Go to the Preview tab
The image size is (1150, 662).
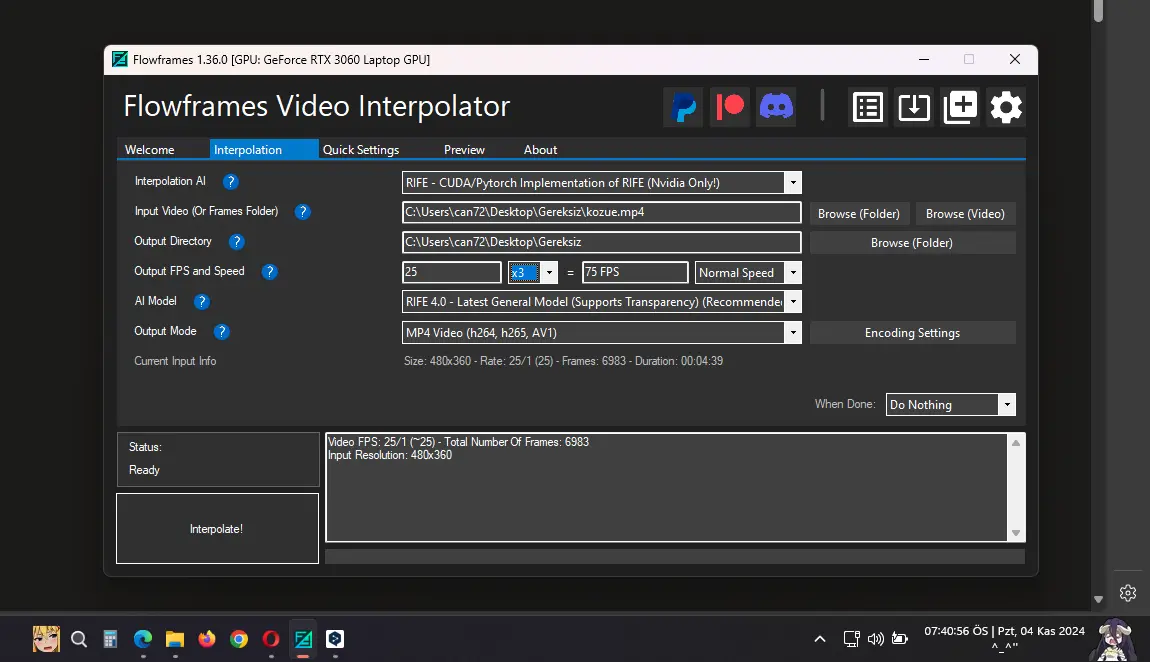coord(464,150)
